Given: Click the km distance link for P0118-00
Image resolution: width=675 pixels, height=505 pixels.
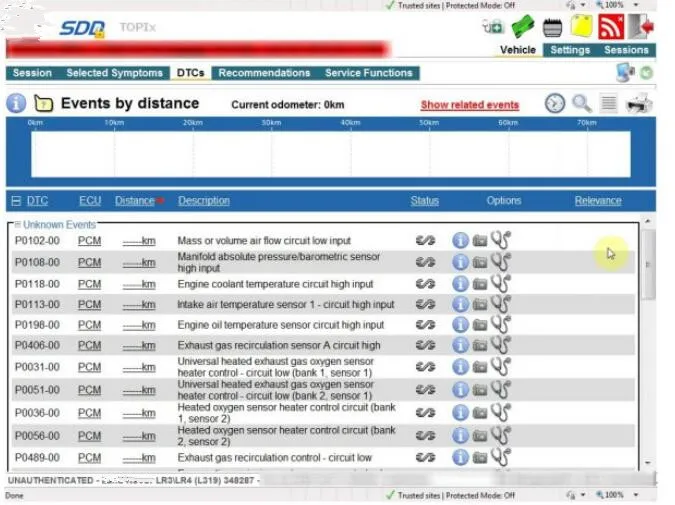Looking at the screenshot, I should point(139,284).
